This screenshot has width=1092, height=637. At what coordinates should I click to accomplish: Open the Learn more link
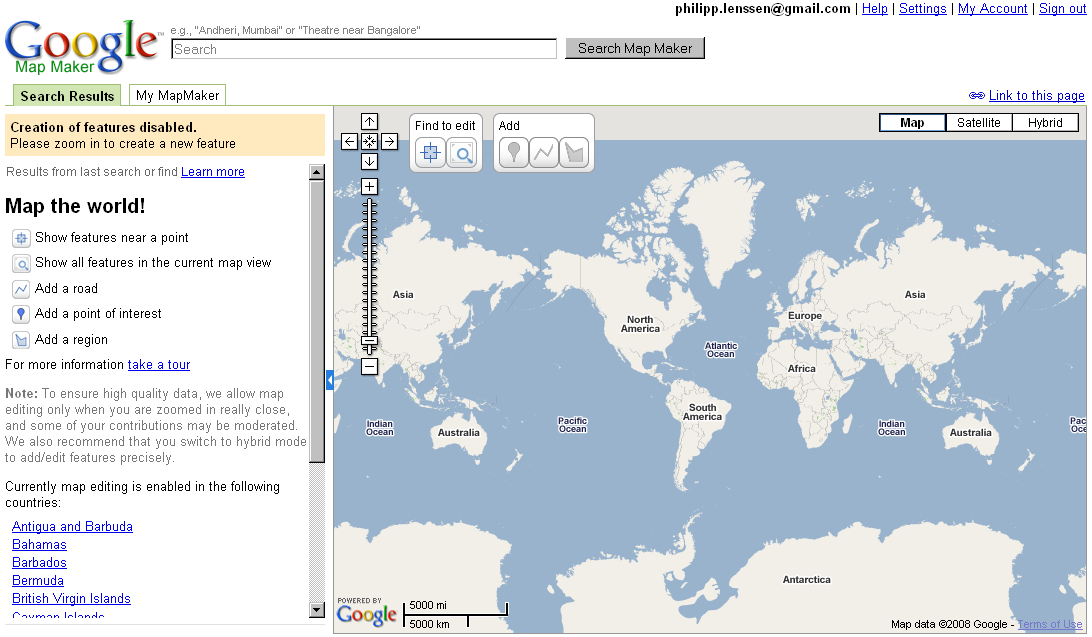coord(212,171)
